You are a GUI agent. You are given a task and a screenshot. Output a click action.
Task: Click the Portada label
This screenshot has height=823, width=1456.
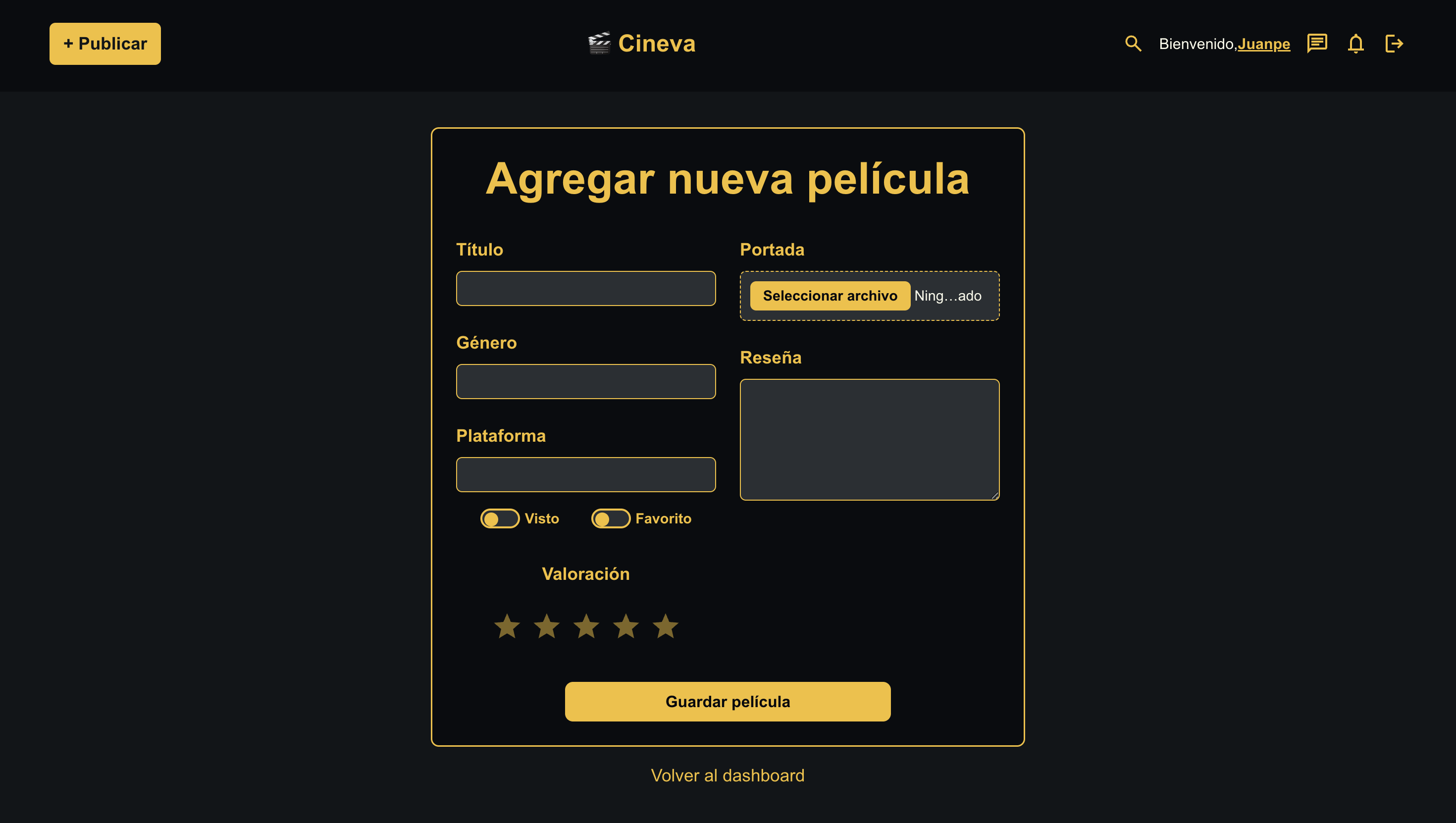[772, 249]
